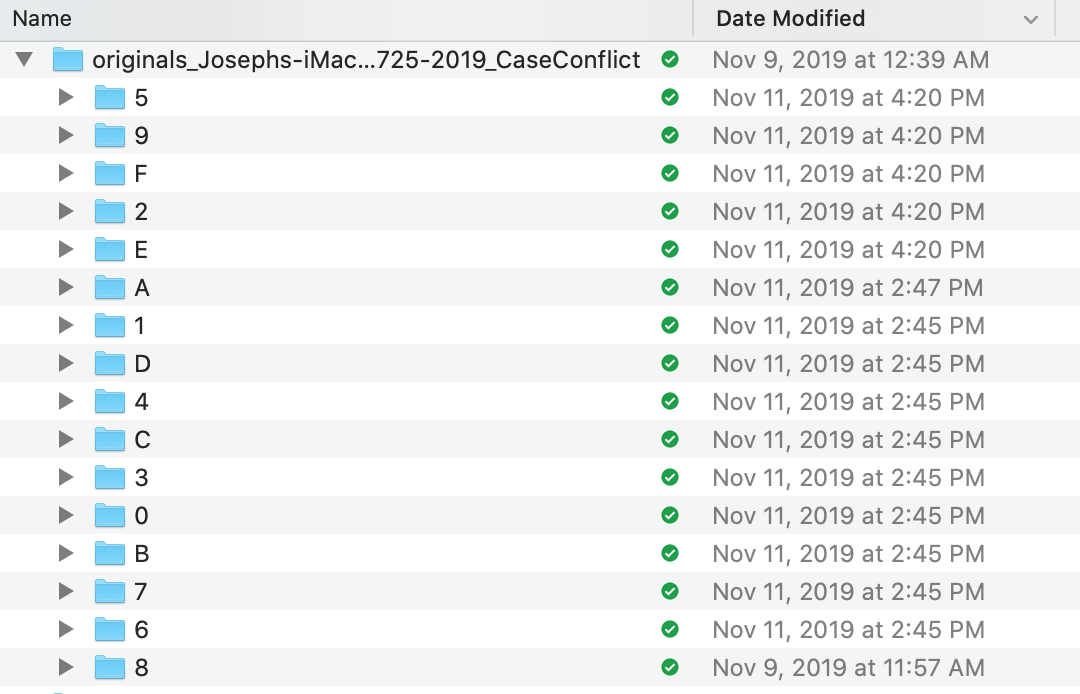Sort by Date Modified column header
The height and width of the screenshot is (694, 1080).
click(x=790, y=18)
